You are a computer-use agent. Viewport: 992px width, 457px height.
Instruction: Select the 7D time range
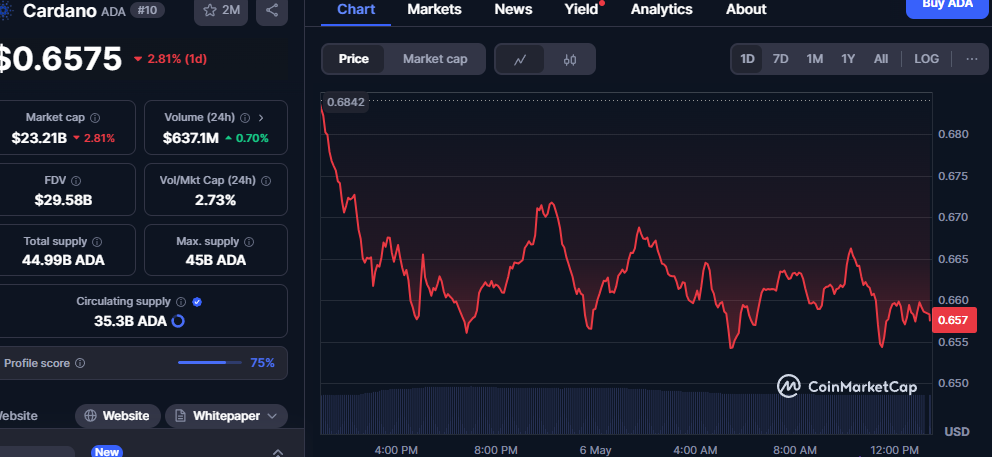781,59
